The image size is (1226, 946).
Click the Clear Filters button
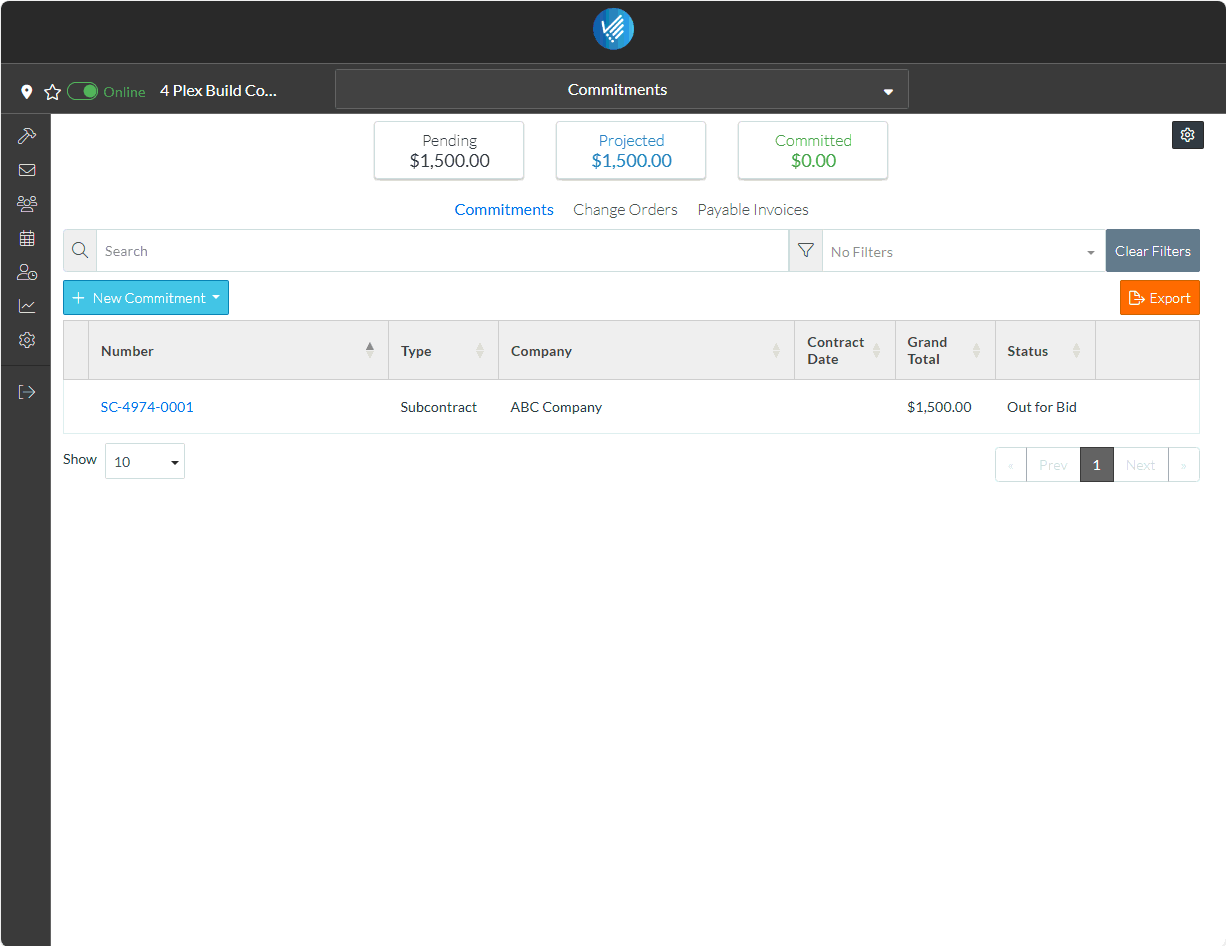1153,251
